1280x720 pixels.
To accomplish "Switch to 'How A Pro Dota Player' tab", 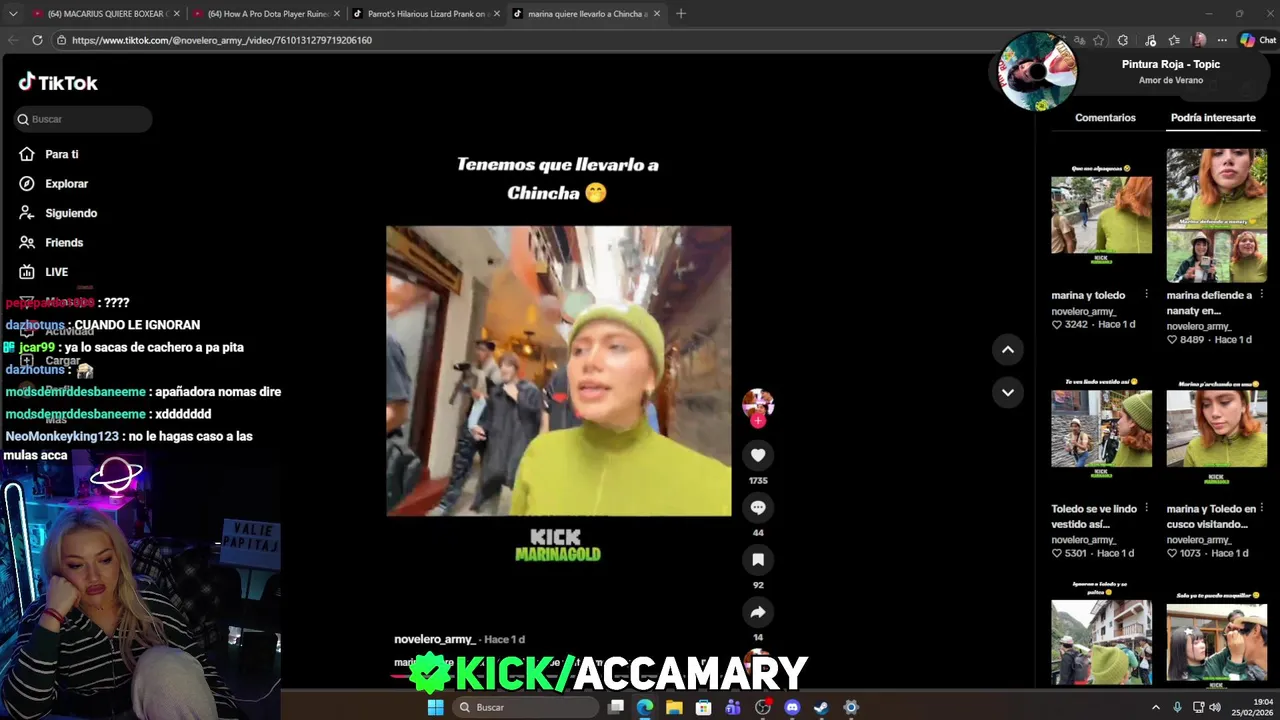I will tap(266, 14).
